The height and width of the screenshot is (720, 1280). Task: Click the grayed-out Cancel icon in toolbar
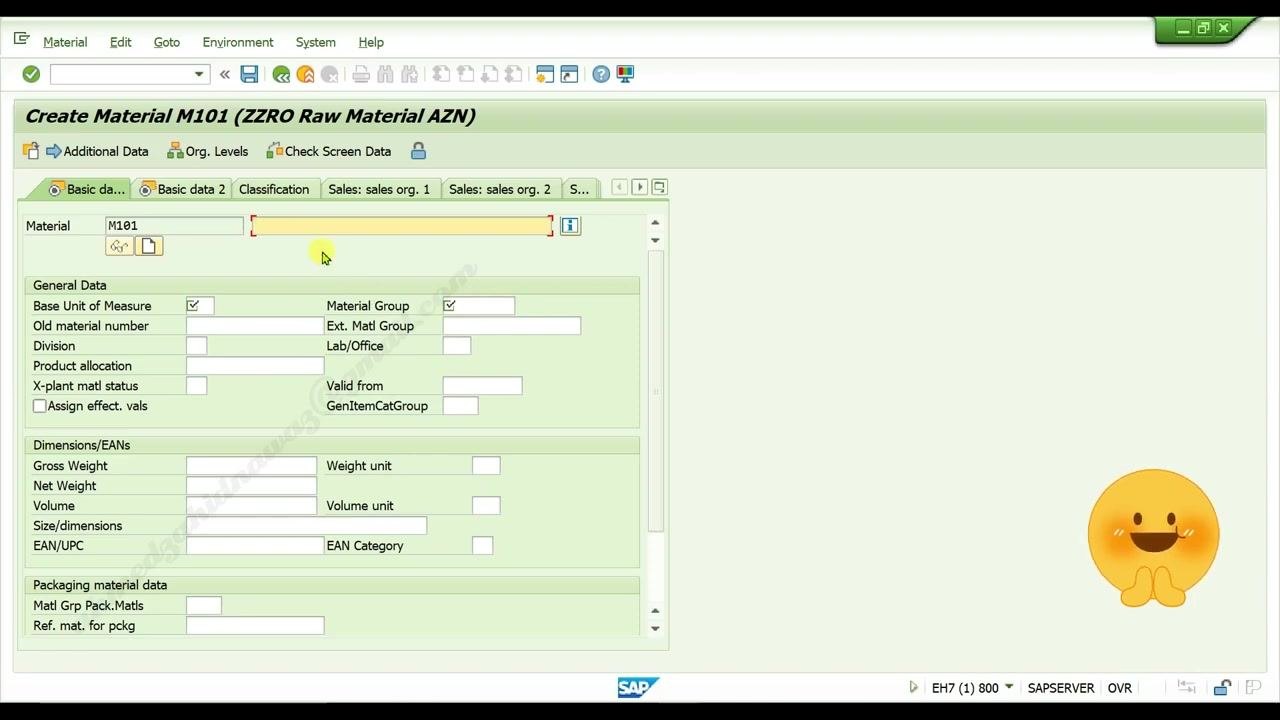click(x=329, y=74)
